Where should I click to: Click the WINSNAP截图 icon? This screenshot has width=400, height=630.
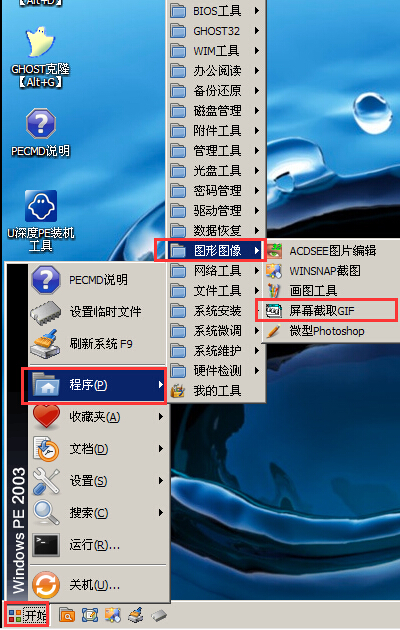coord(274,271)
